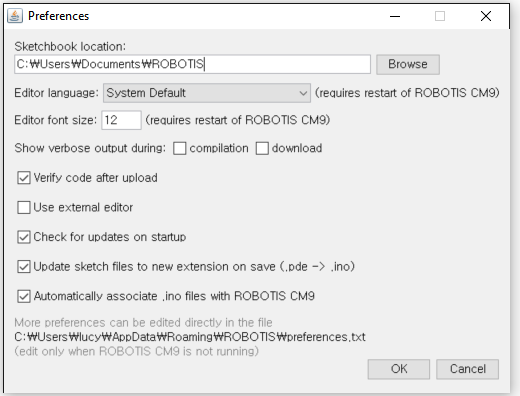
Task: Click the Preferences window title text
Action: (58, 16)
